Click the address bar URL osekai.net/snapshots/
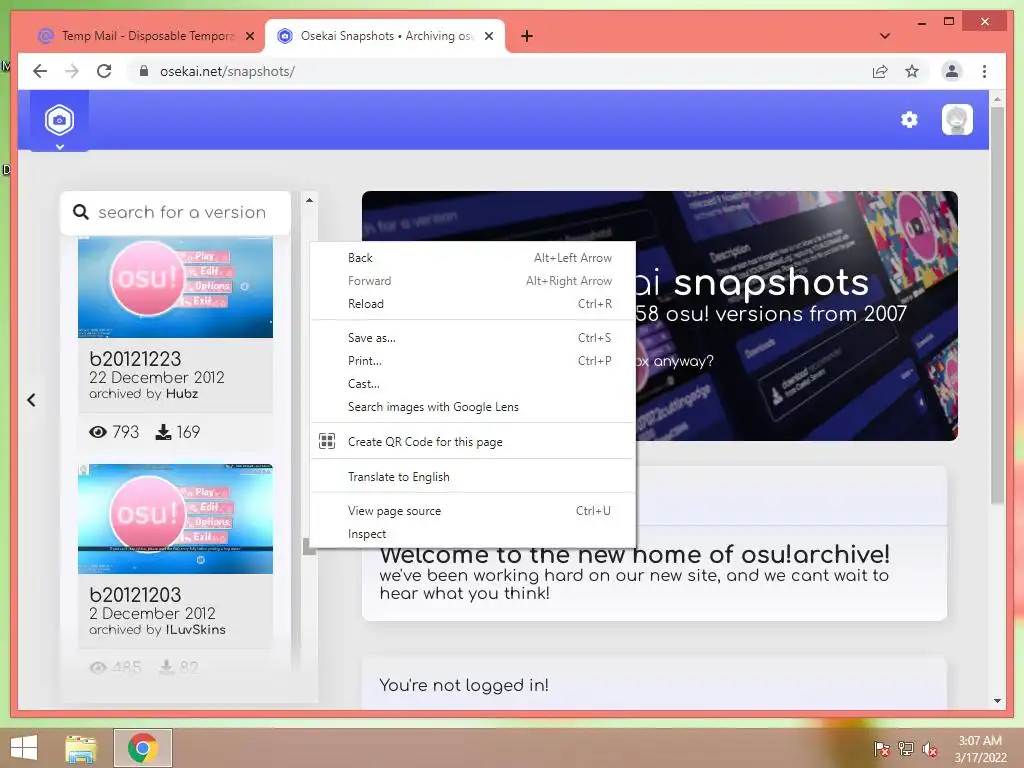The height and width of the screenshot is (768, 1024). click(227, 71)
